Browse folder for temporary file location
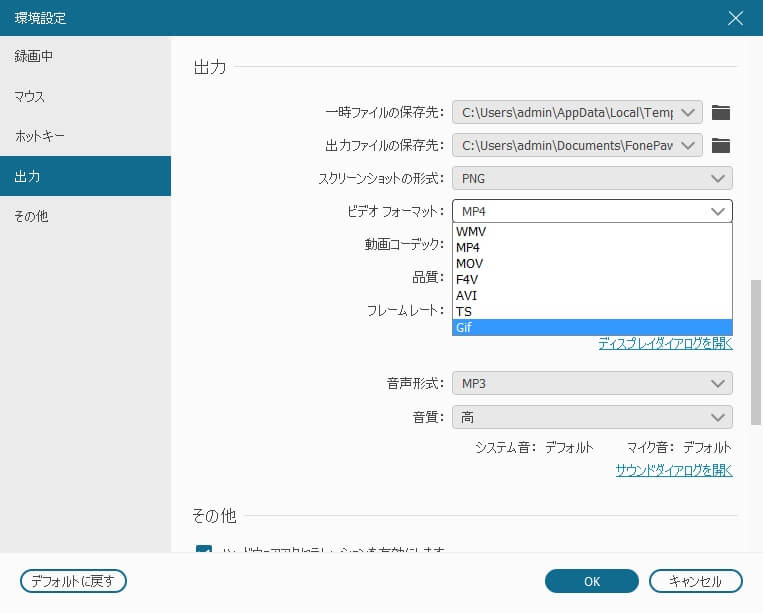Screen dimensions: 763x613 coord(721,112)
